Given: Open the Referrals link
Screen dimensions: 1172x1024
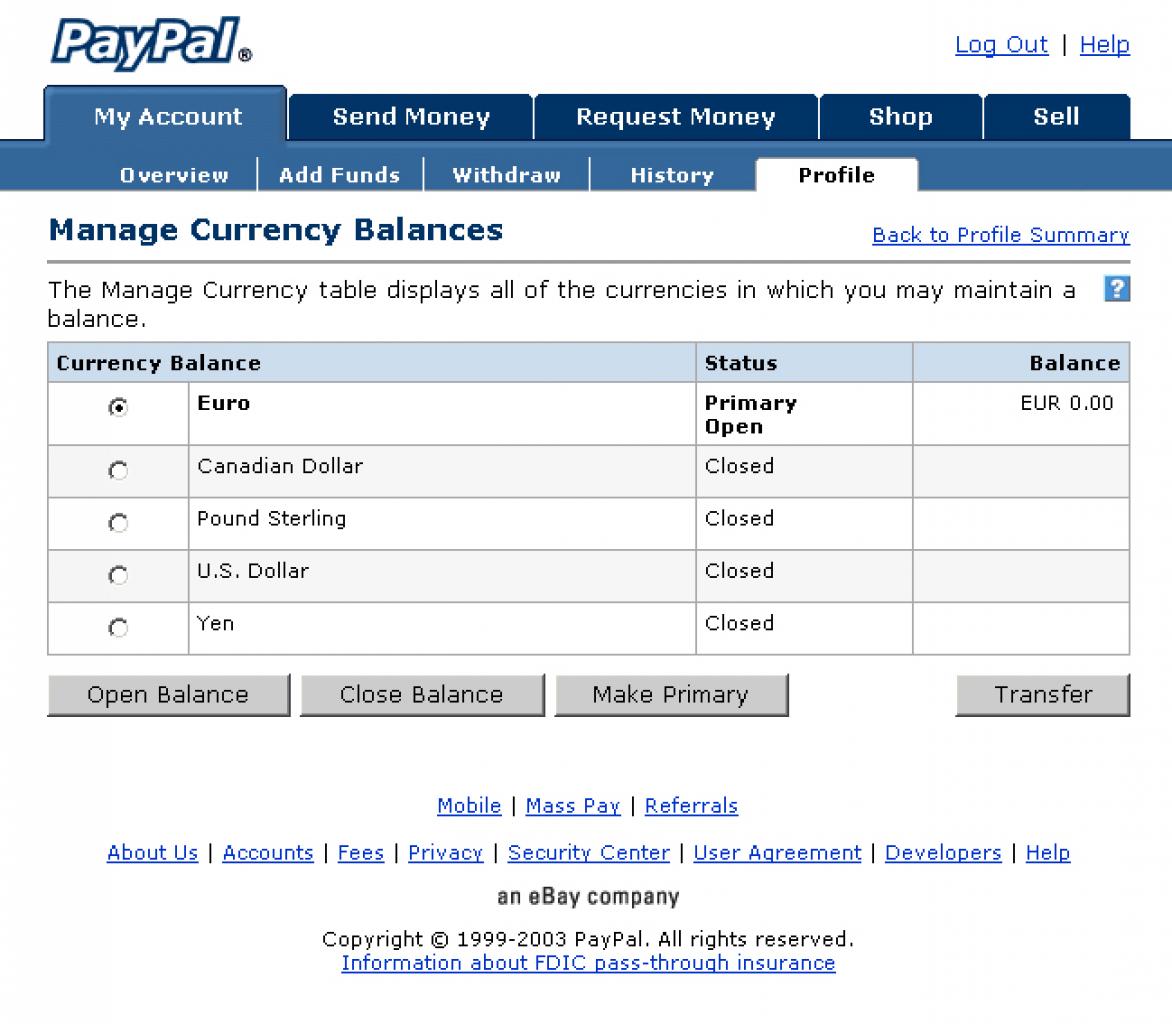Looking at the screenshot, I should (x=691, y=806).
